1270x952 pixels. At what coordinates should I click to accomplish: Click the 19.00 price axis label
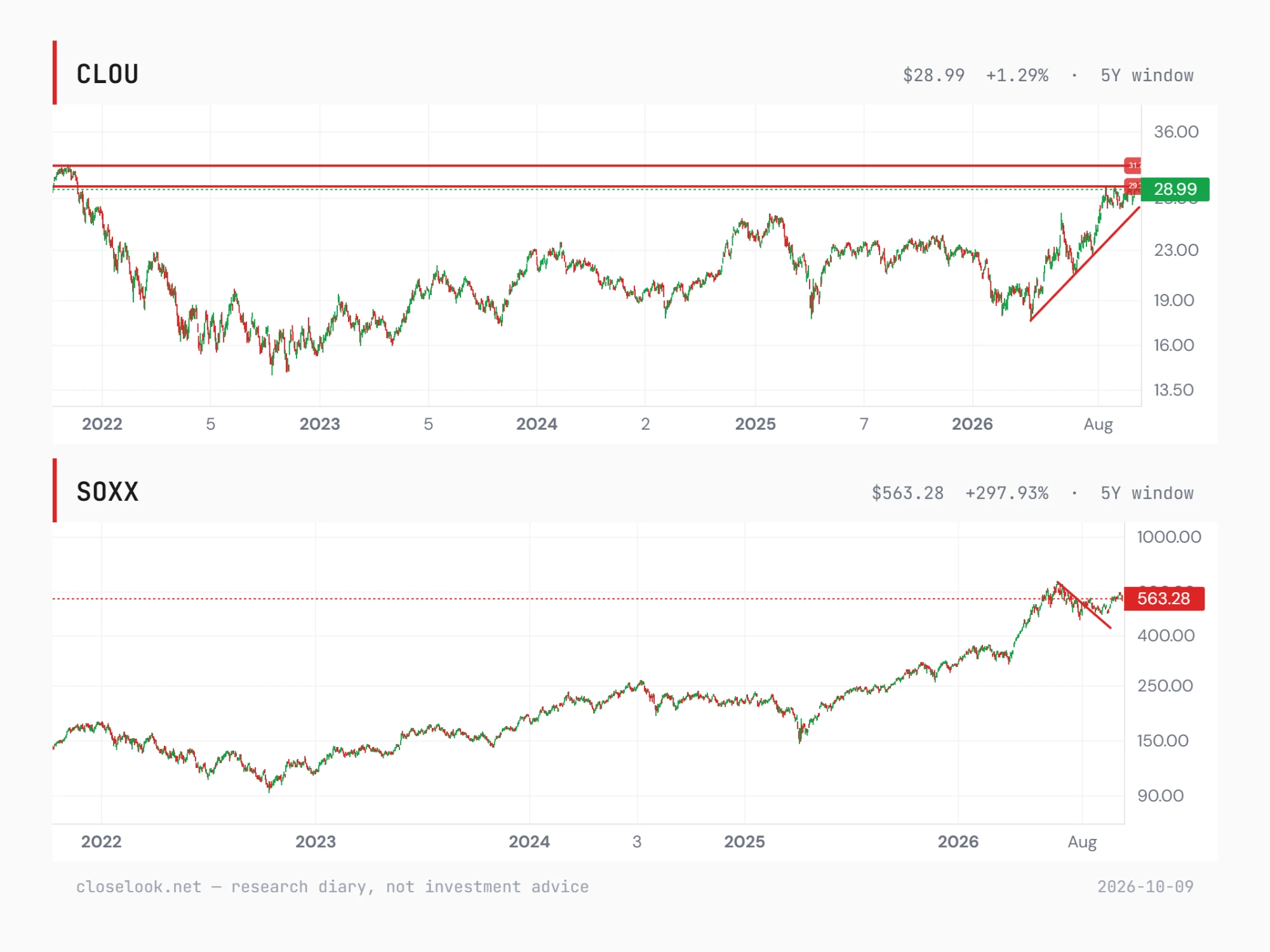pyautogui.click(x=1173, y=300)
